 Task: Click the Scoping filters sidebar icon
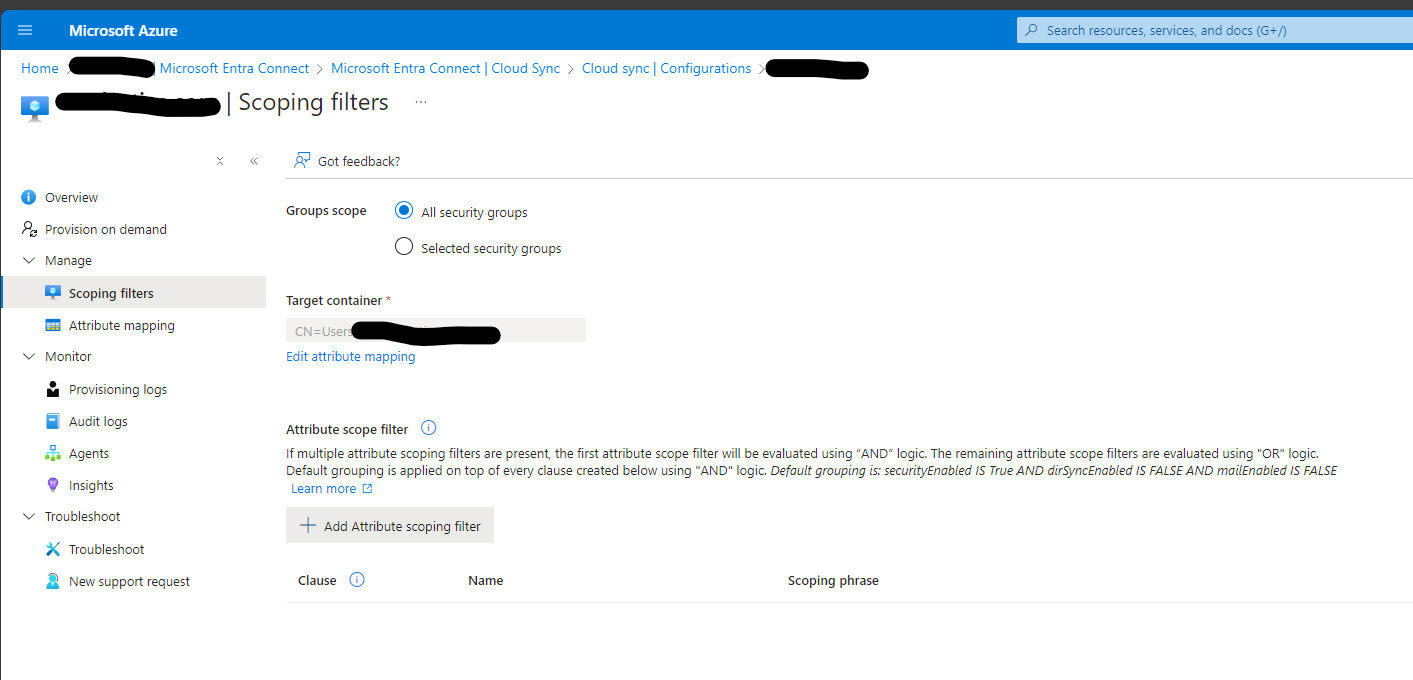pos(53,293)
